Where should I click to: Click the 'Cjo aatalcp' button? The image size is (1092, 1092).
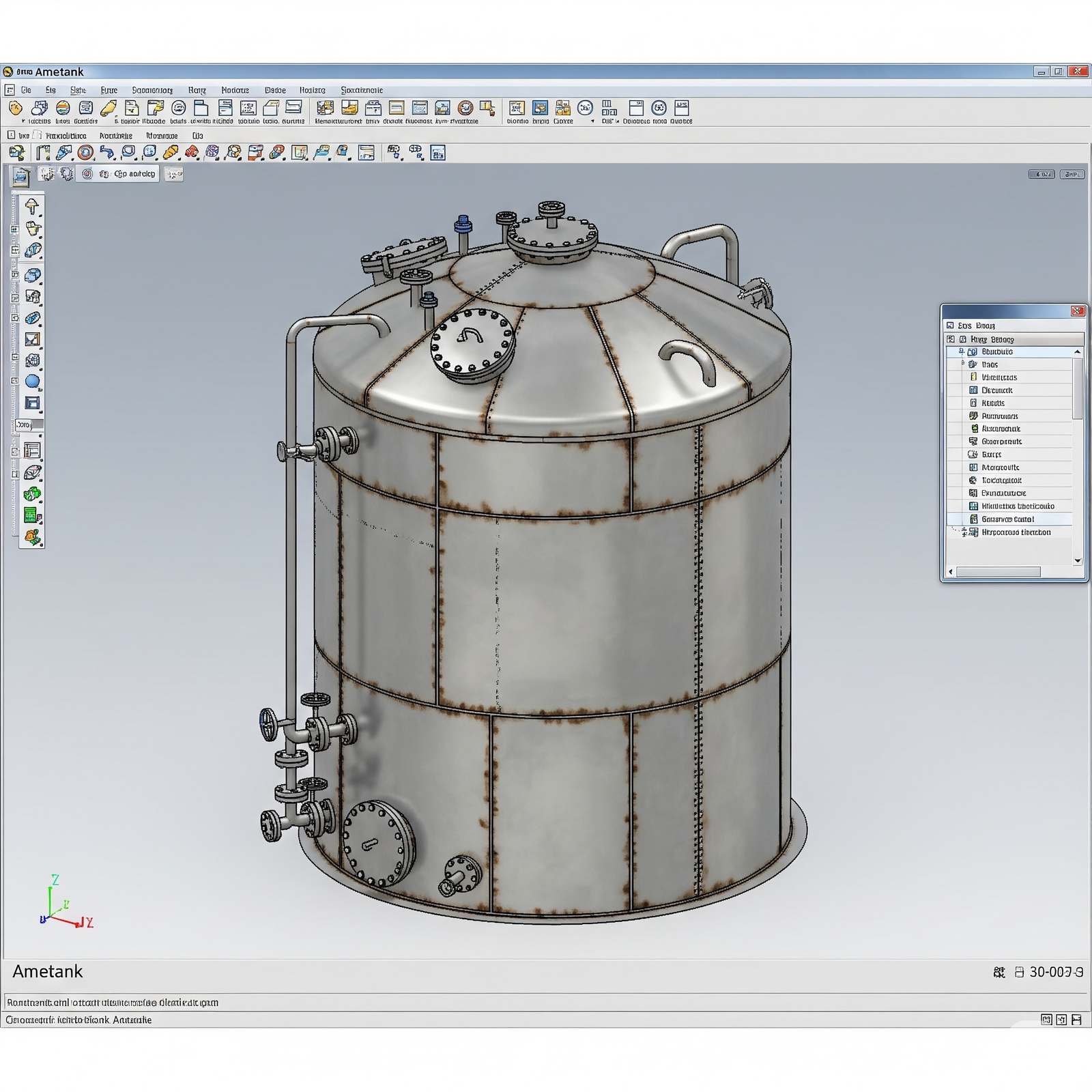(x=134, y=174)
